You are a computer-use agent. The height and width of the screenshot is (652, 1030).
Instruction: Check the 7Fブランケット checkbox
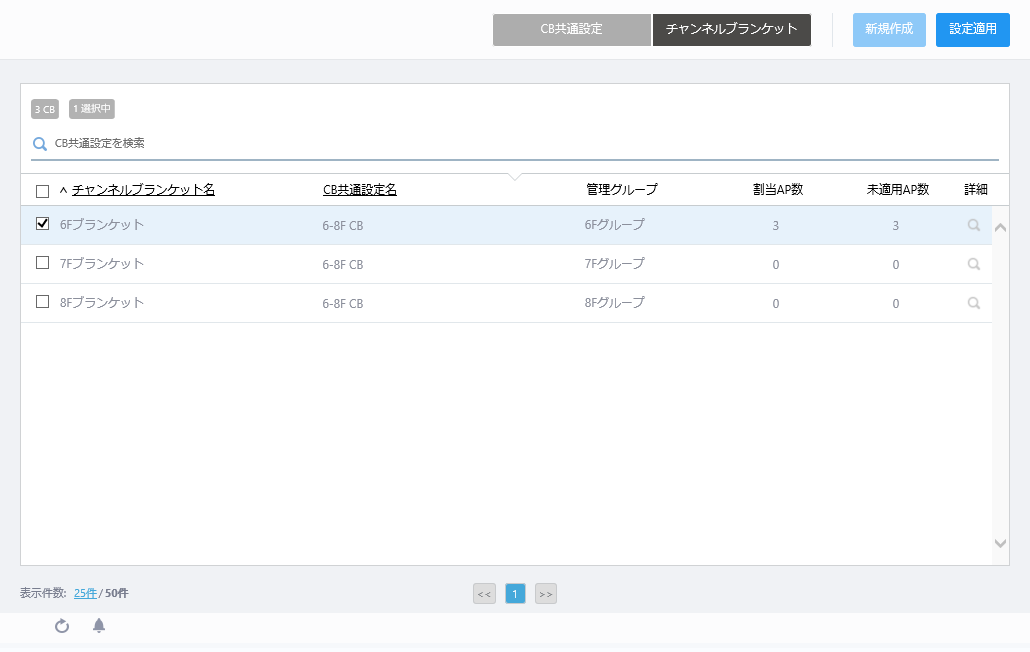(43, 263)
